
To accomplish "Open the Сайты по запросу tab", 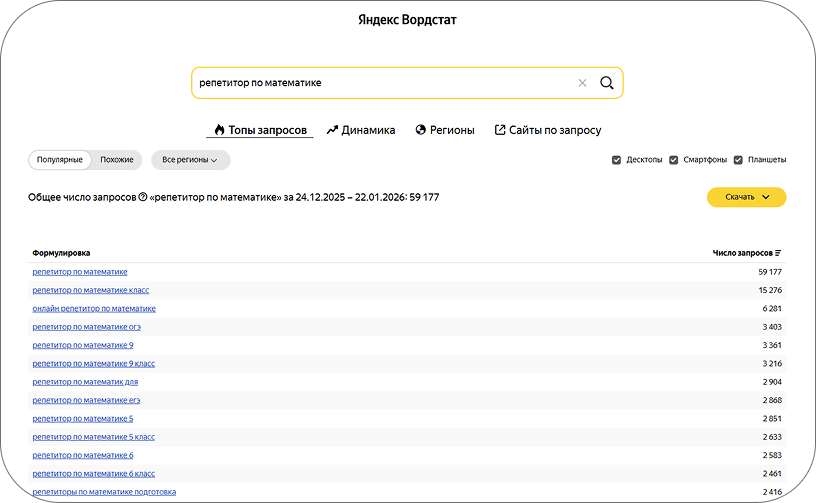I will (x=547, y=130).
